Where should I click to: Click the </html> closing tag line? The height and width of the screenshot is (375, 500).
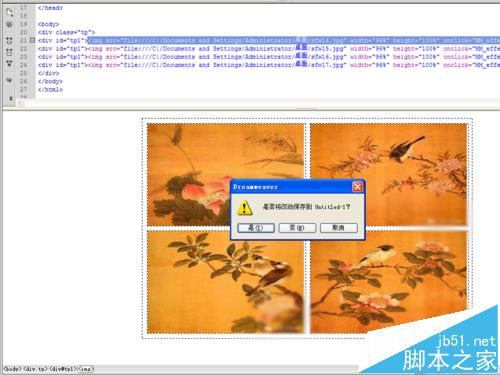(50, 89)
